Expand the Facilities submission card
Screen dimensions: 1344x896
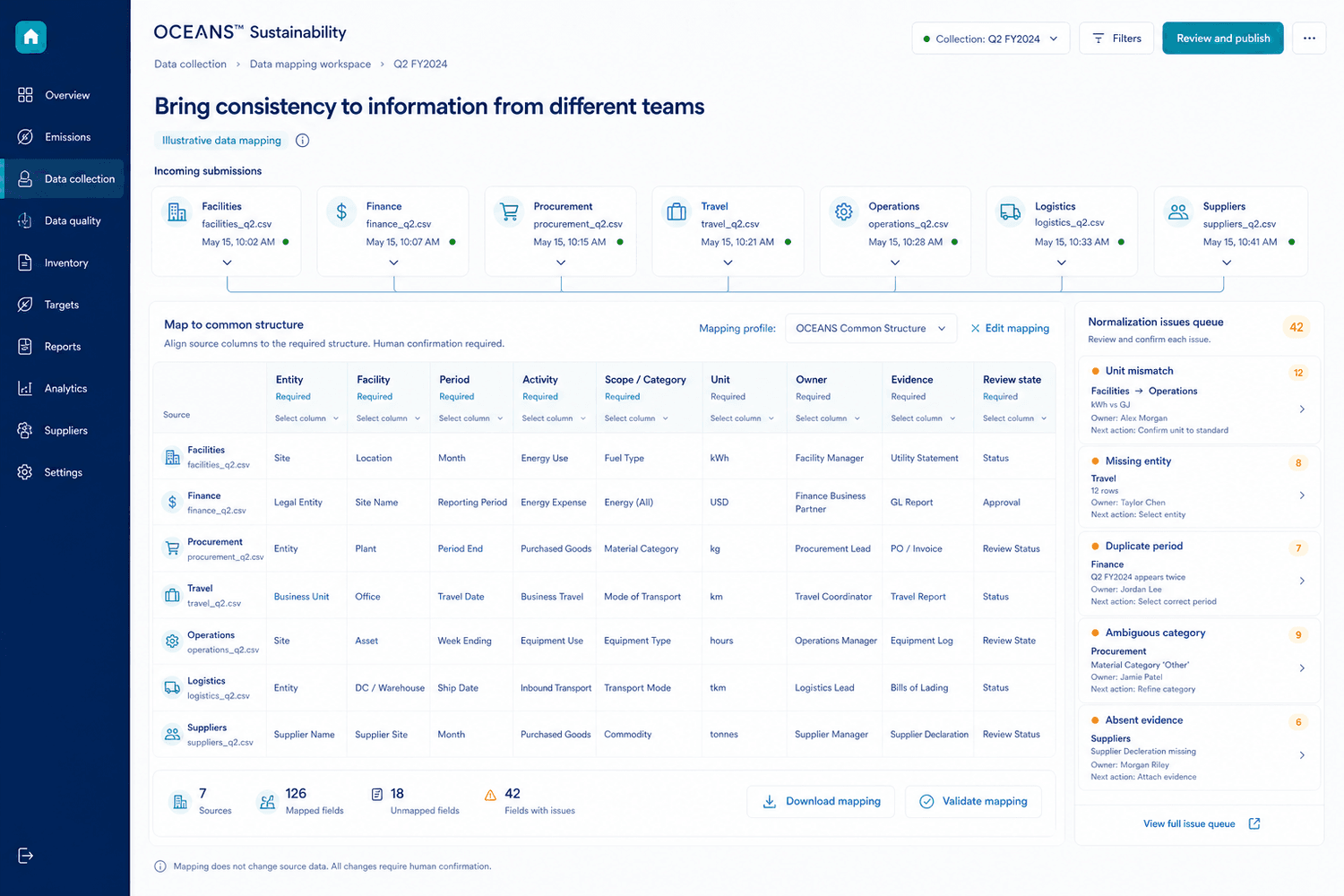click(227, 263)
